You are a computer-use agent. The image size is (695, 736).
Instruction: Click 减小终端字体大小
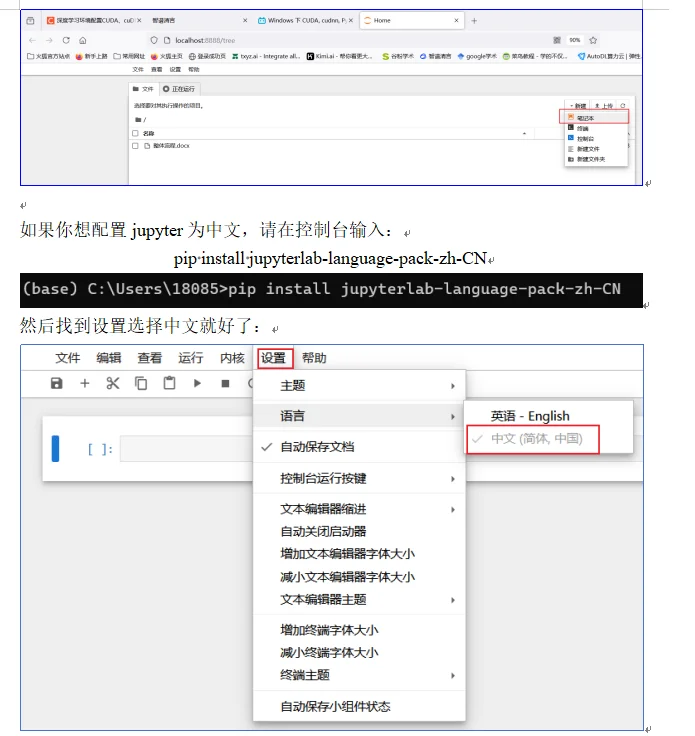click(359, 652)
